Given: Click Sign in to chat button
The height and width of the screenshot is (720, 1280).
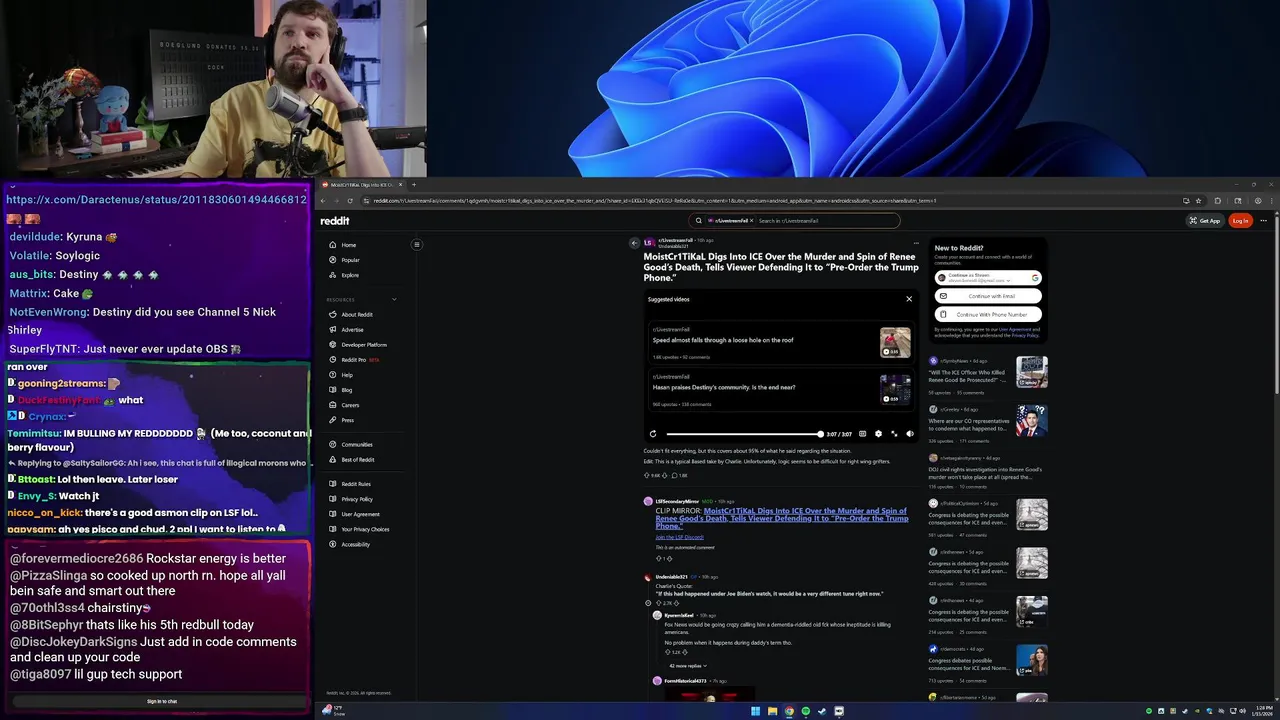Looking at the screenshot, I should click(162, 701).
